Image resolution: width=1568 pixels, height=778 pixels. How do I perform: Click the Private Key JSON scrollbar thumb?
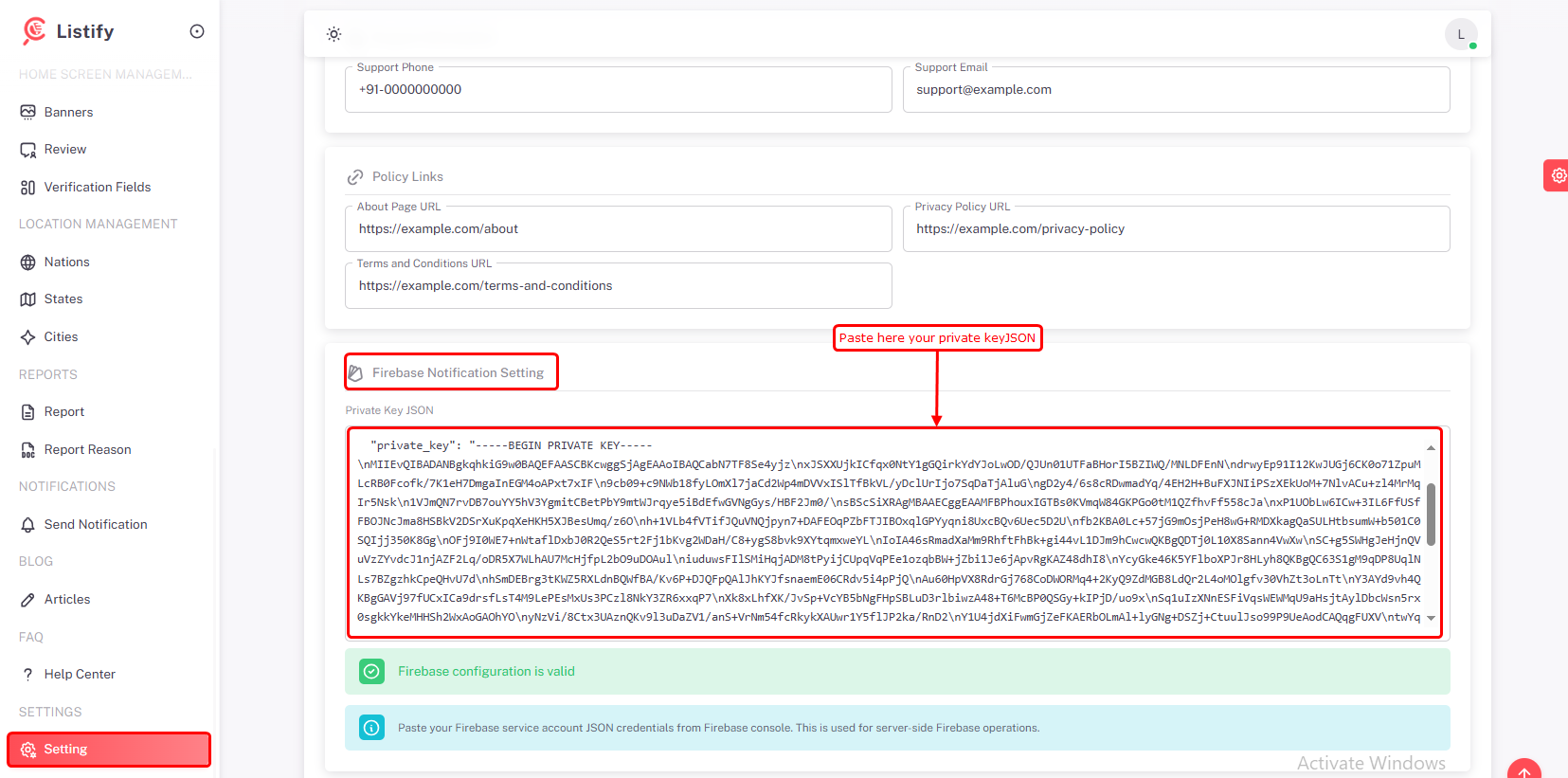(x=1431, y=514)
